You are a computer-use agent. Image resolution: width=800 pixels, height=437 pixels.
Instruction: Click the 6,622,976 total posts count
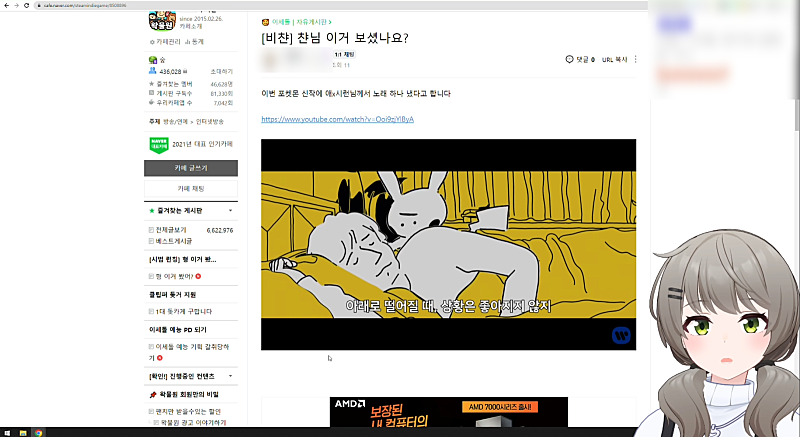click(220, 230)
